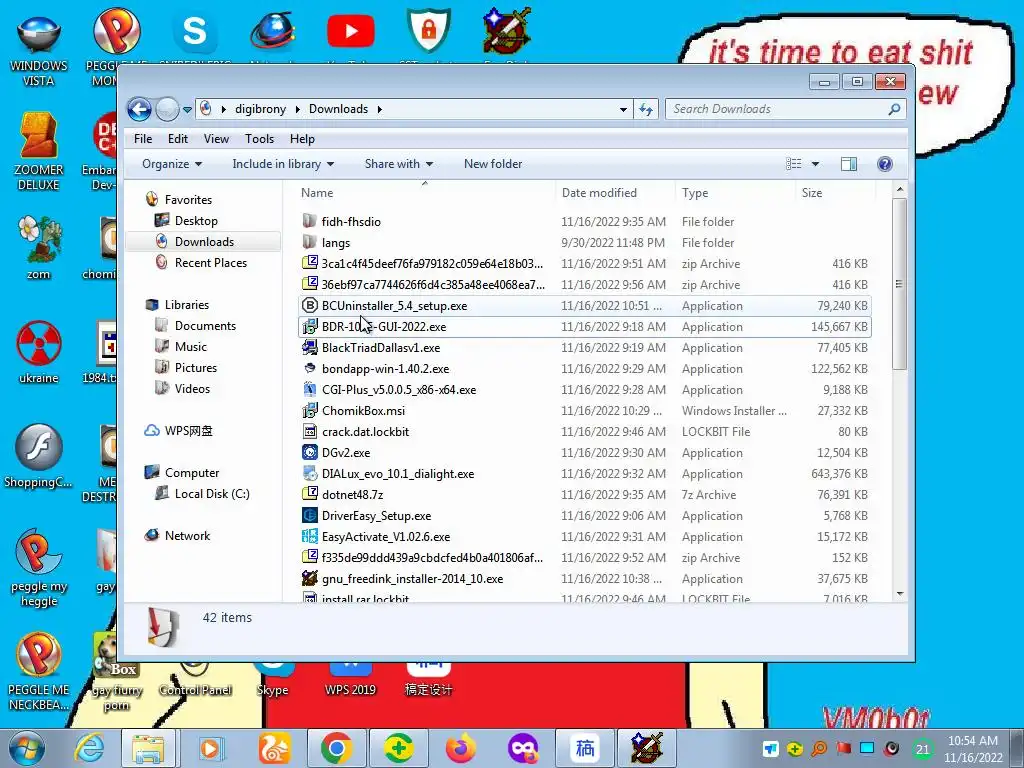The width and height of the screenshot is (1024, 768).
Task: Launch Firefox from the taskbar
Action: point(460,748)
